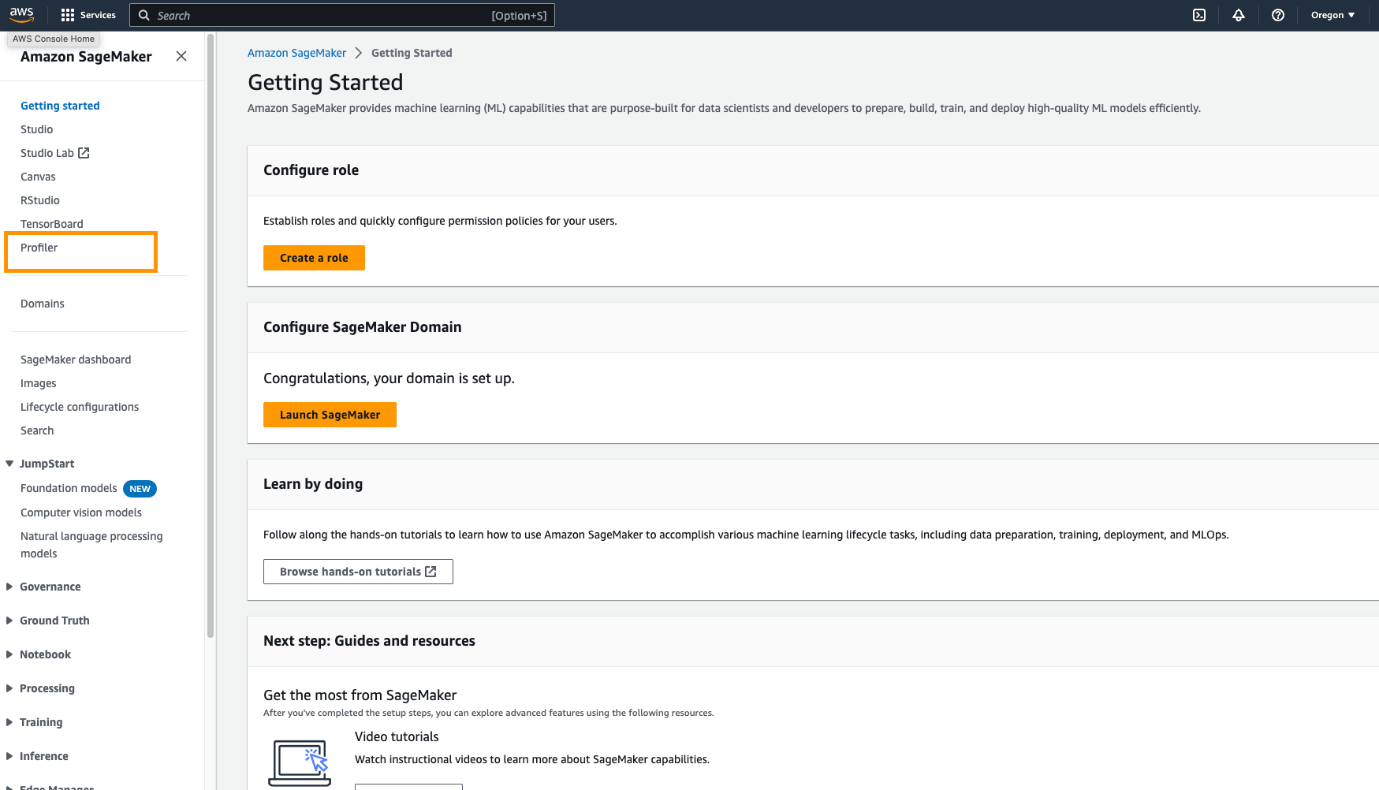The height and width of the screenshot is (790, 1379).
Task: Click the AWS logo icon
Action: pos(22,14)
